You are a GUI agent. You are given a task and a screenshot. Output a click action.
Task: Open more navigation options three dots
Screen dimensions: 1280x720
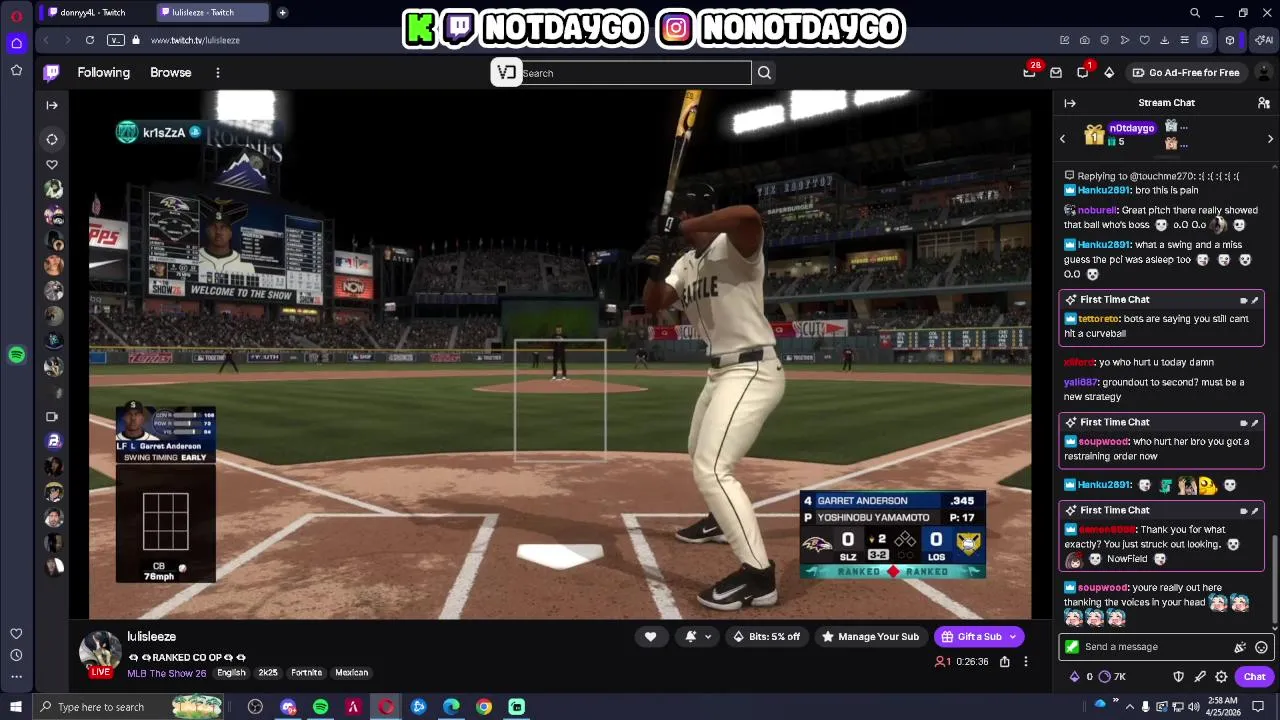click(217, 72)
